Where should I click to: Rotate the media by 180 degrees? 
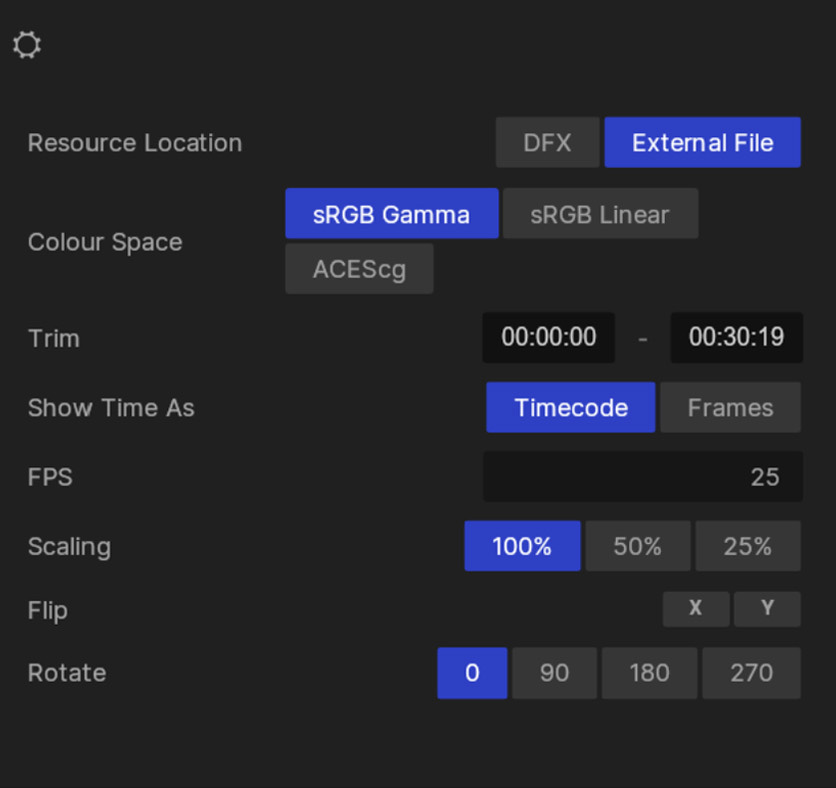click(649, 673)
